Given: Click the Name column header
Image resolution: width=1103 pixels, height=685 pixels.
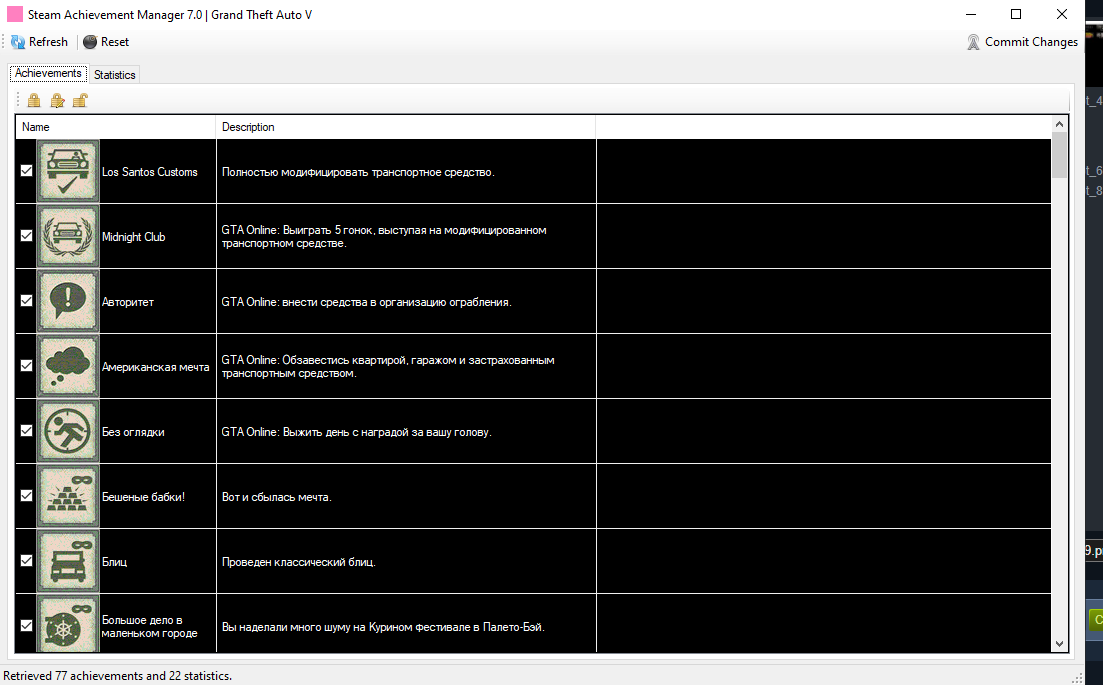Looking at the screenshot, I should [115, 127].
